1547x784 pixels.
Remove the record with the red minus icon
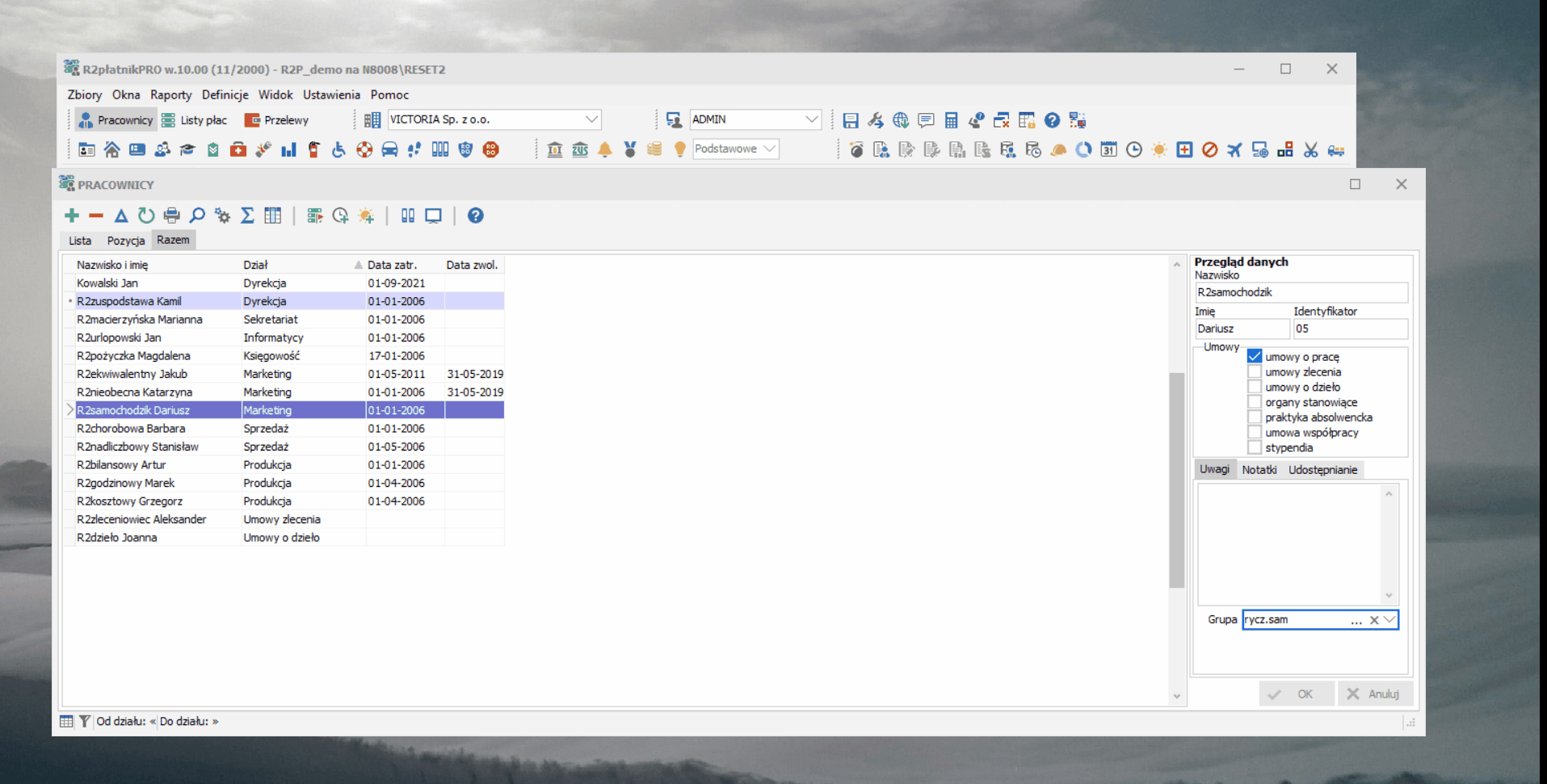96,216
